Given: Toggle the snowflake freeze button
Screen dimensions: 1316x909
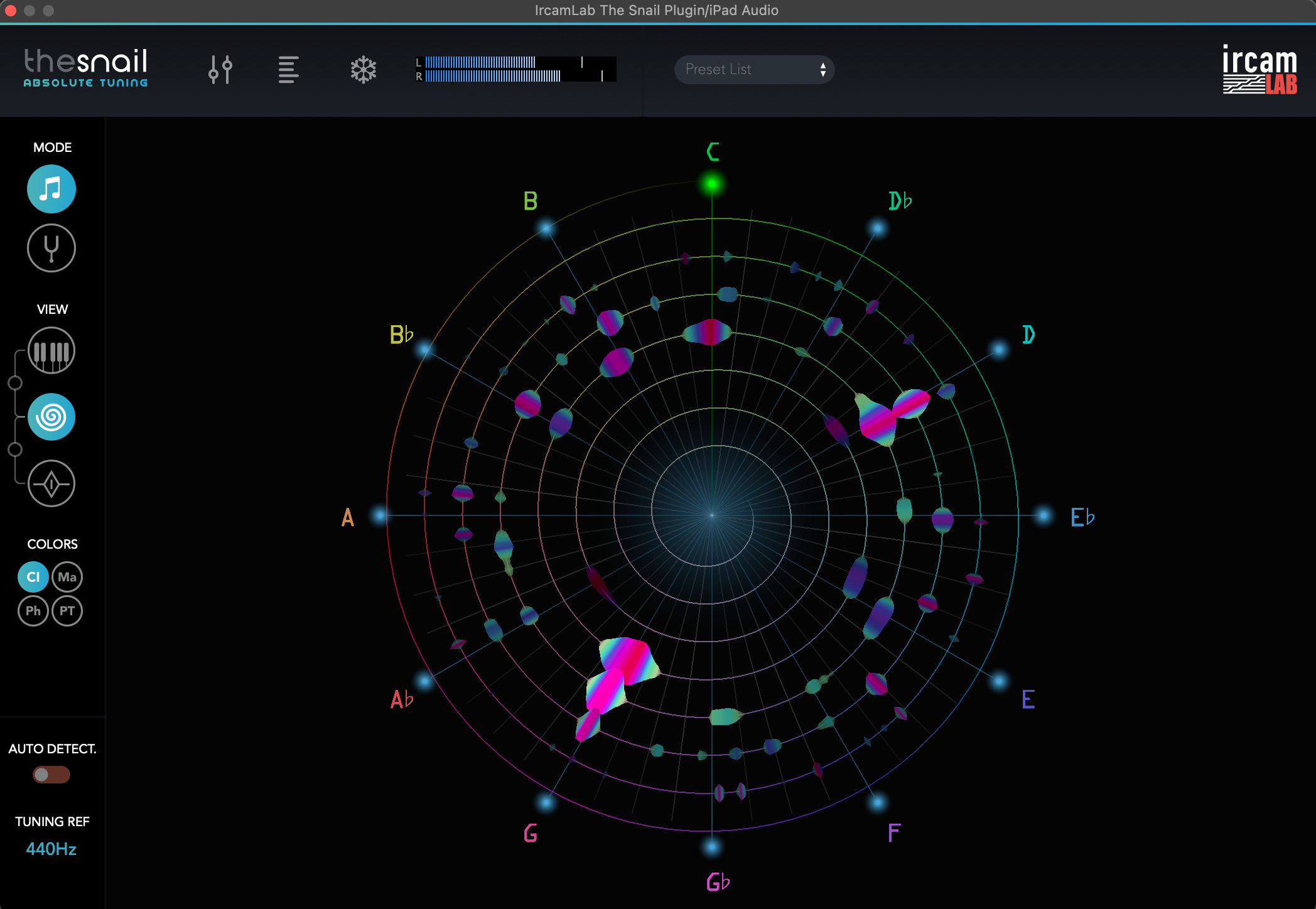Looking at the screenshot, I should click(364, 69).
